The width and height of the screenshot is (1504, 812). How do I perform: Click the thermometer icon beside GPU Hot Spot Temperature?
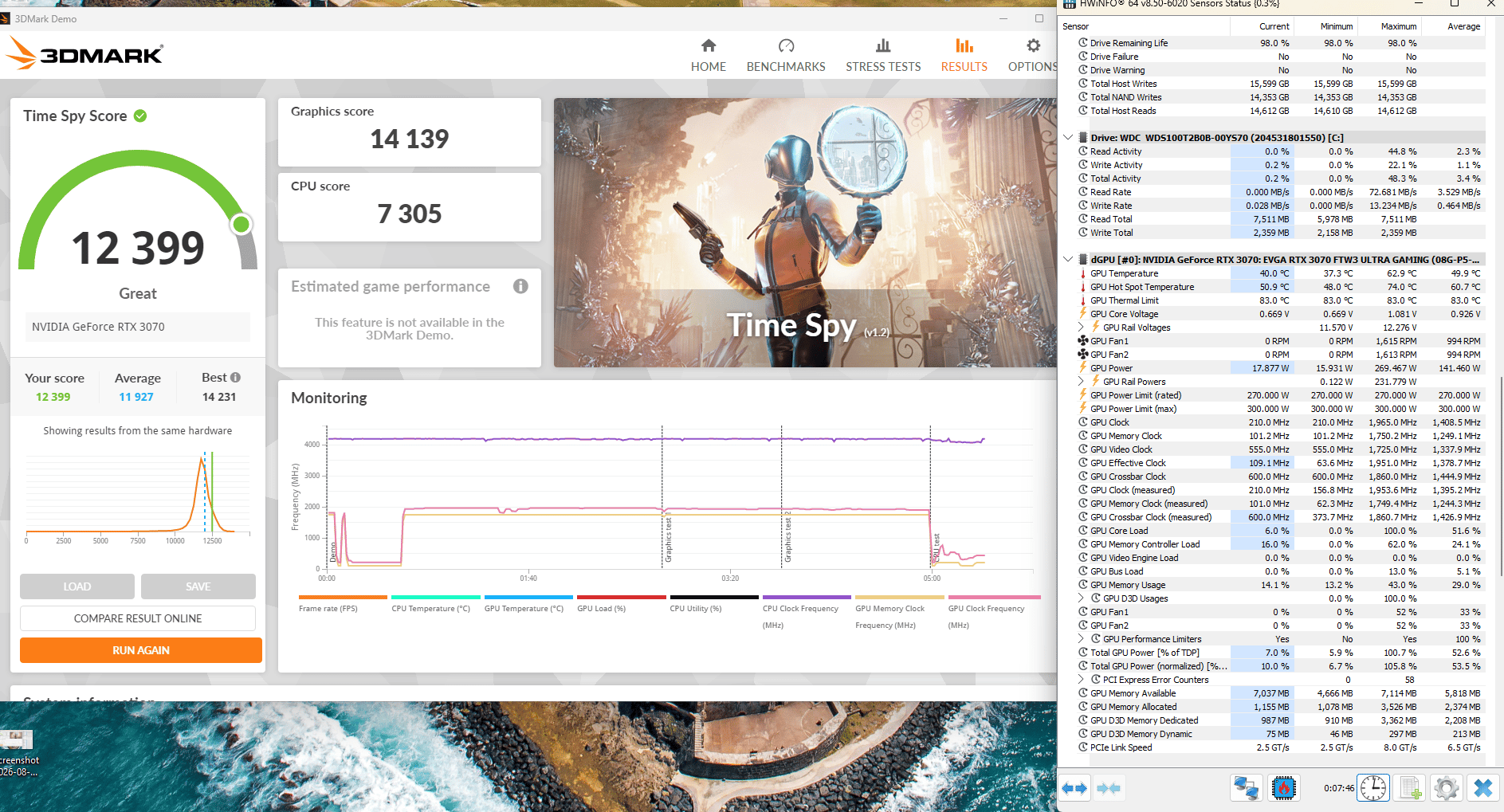tap(1083, 287)
